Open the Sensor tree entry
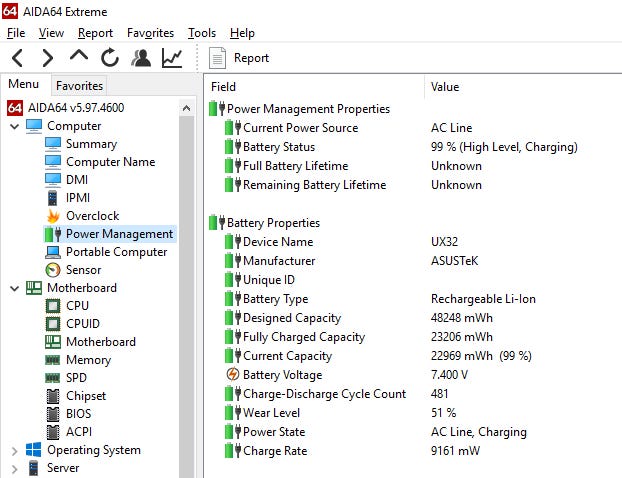Image resolution: width=622 pixels, height=478 pixels. point(84,270)
